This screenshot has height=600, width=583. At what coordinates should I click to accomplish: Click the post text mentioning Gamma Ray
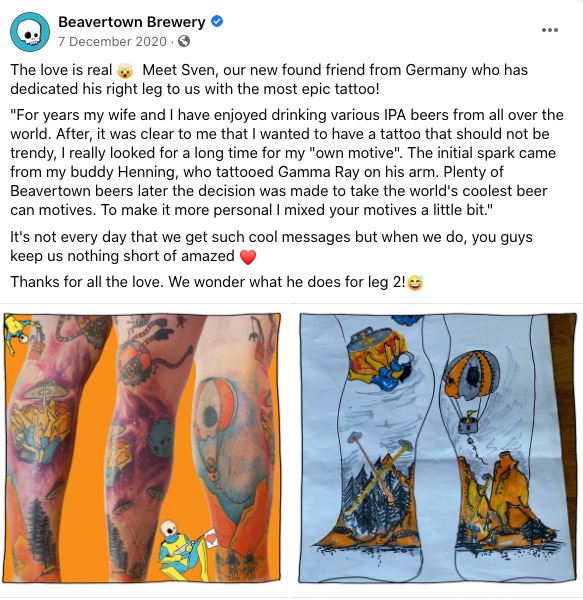click(x=257, y=172)
